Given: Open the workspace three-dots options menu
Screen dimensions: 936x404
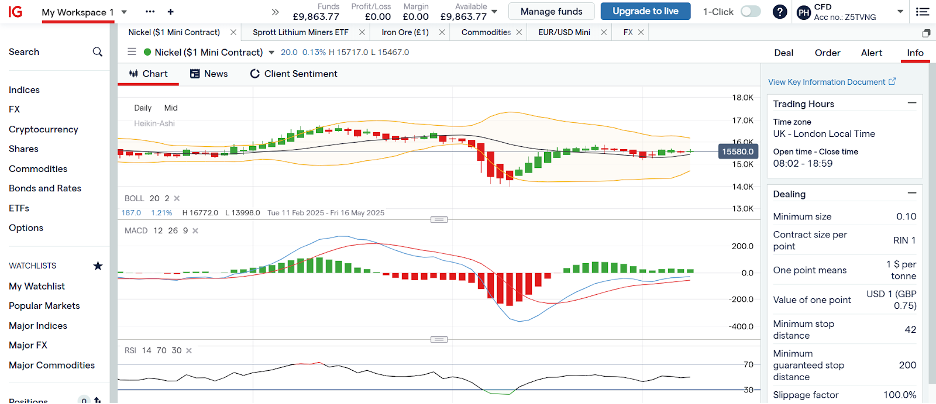Looking at the screenshot, I should (150, 11).
